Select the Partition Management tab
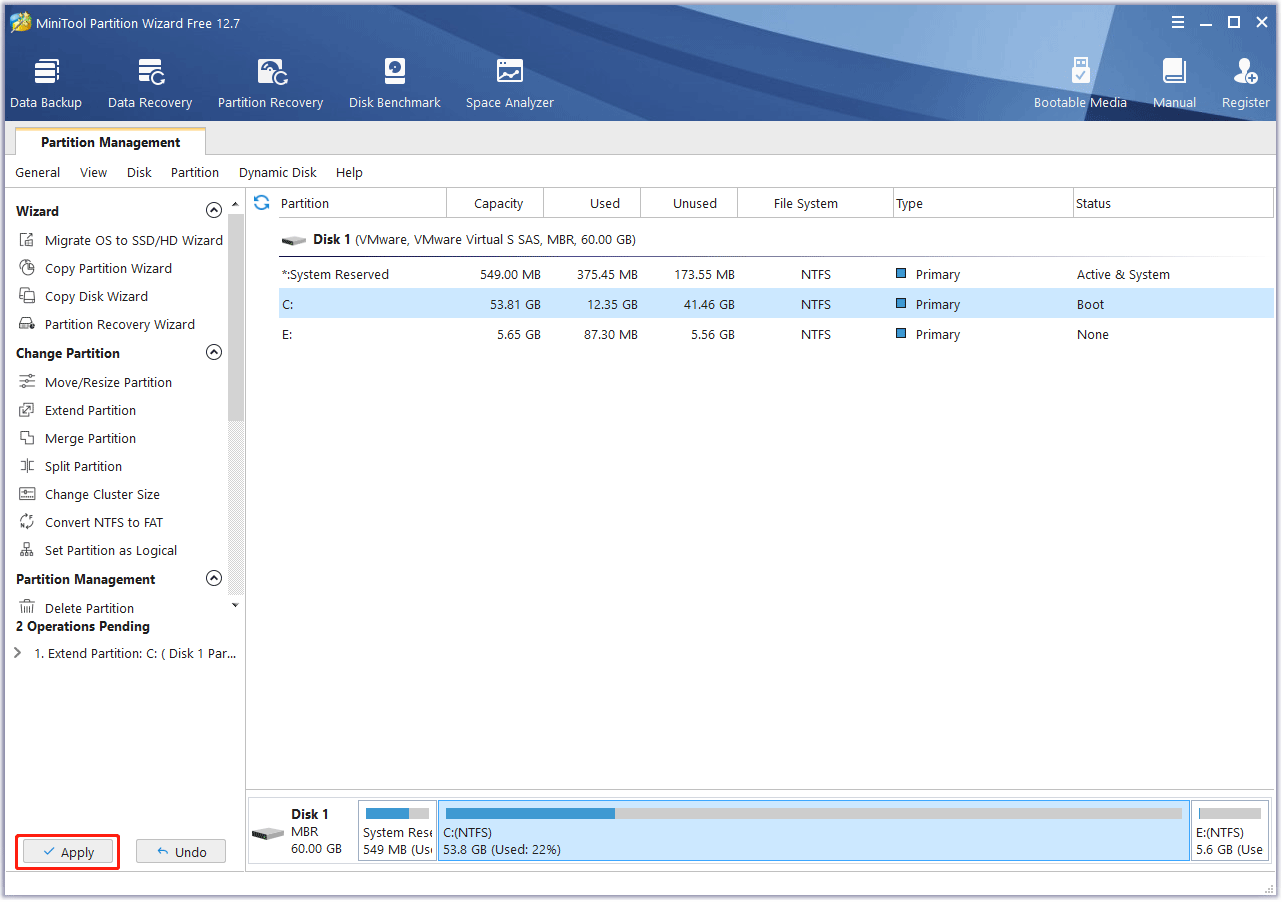1282x902 pixels. click(111, 142)
